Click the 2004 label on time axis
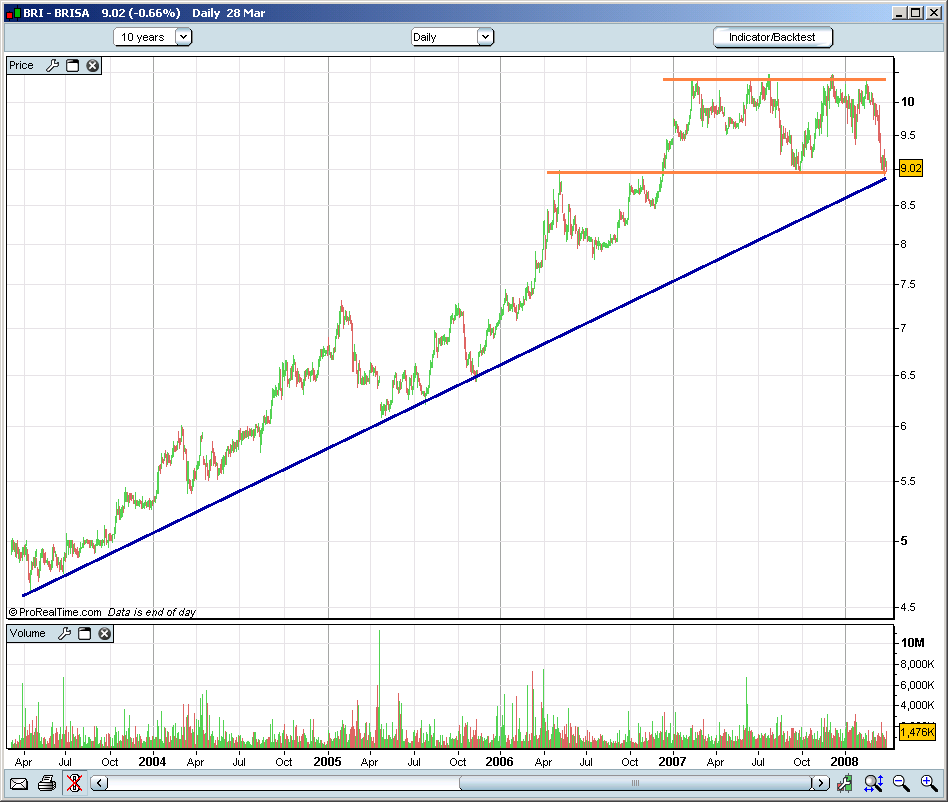This screenshot has width=948, height=802. (x=152, y=762)
